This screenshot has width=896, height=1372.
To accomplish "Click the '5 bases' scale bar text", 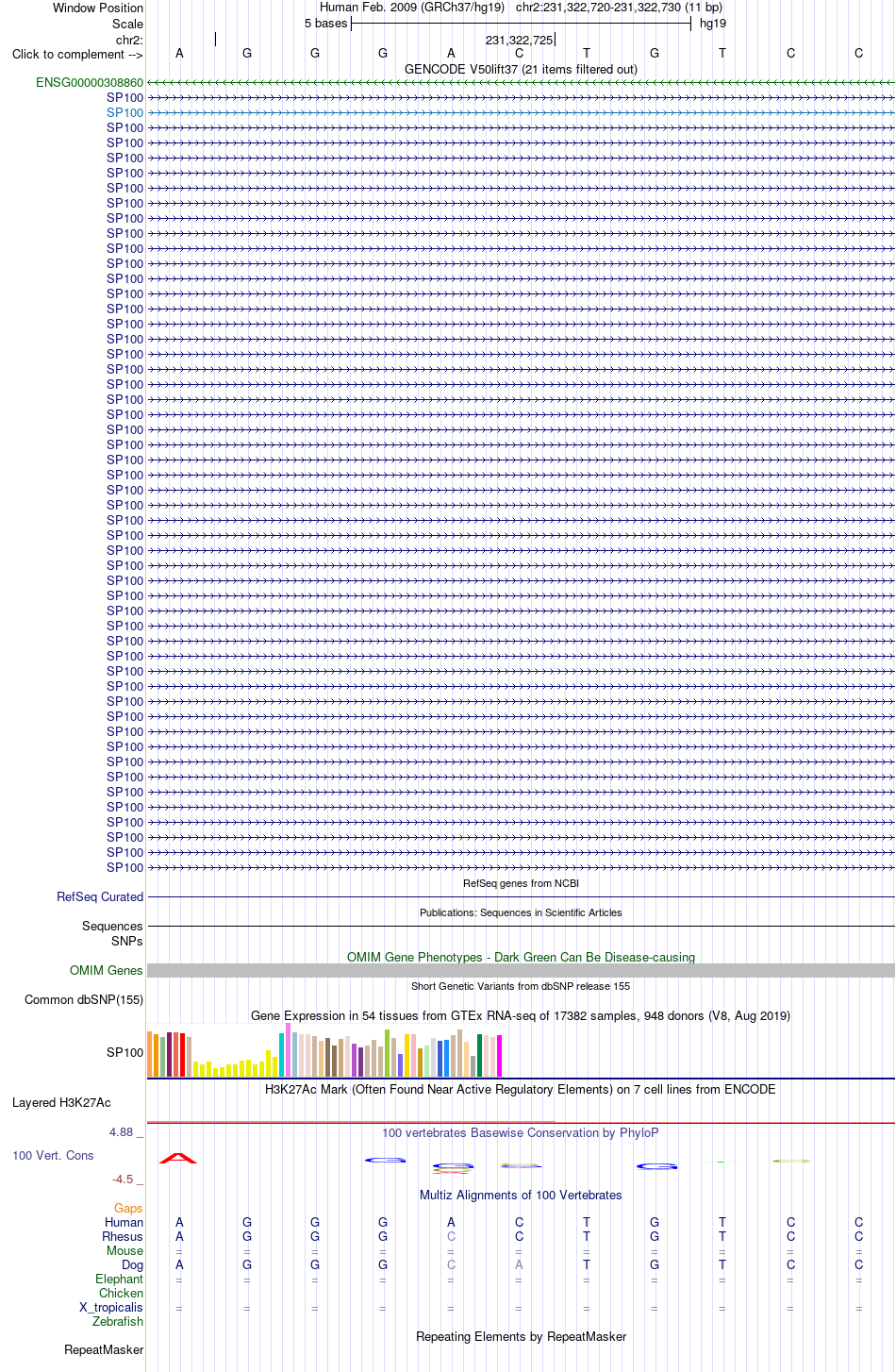I will pyautogui.click(x=325, y=24).
